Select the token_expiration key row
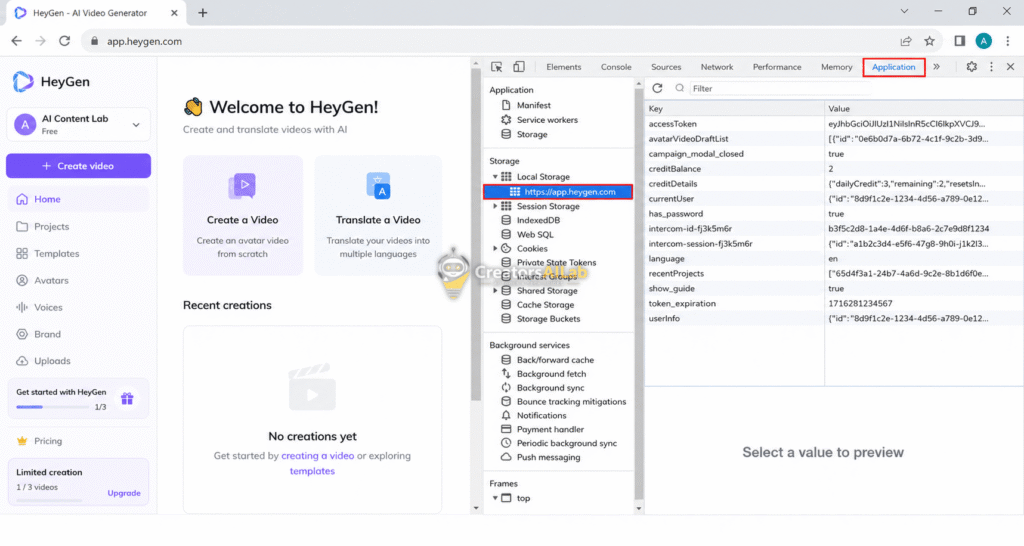 click(x=834, y=304)
